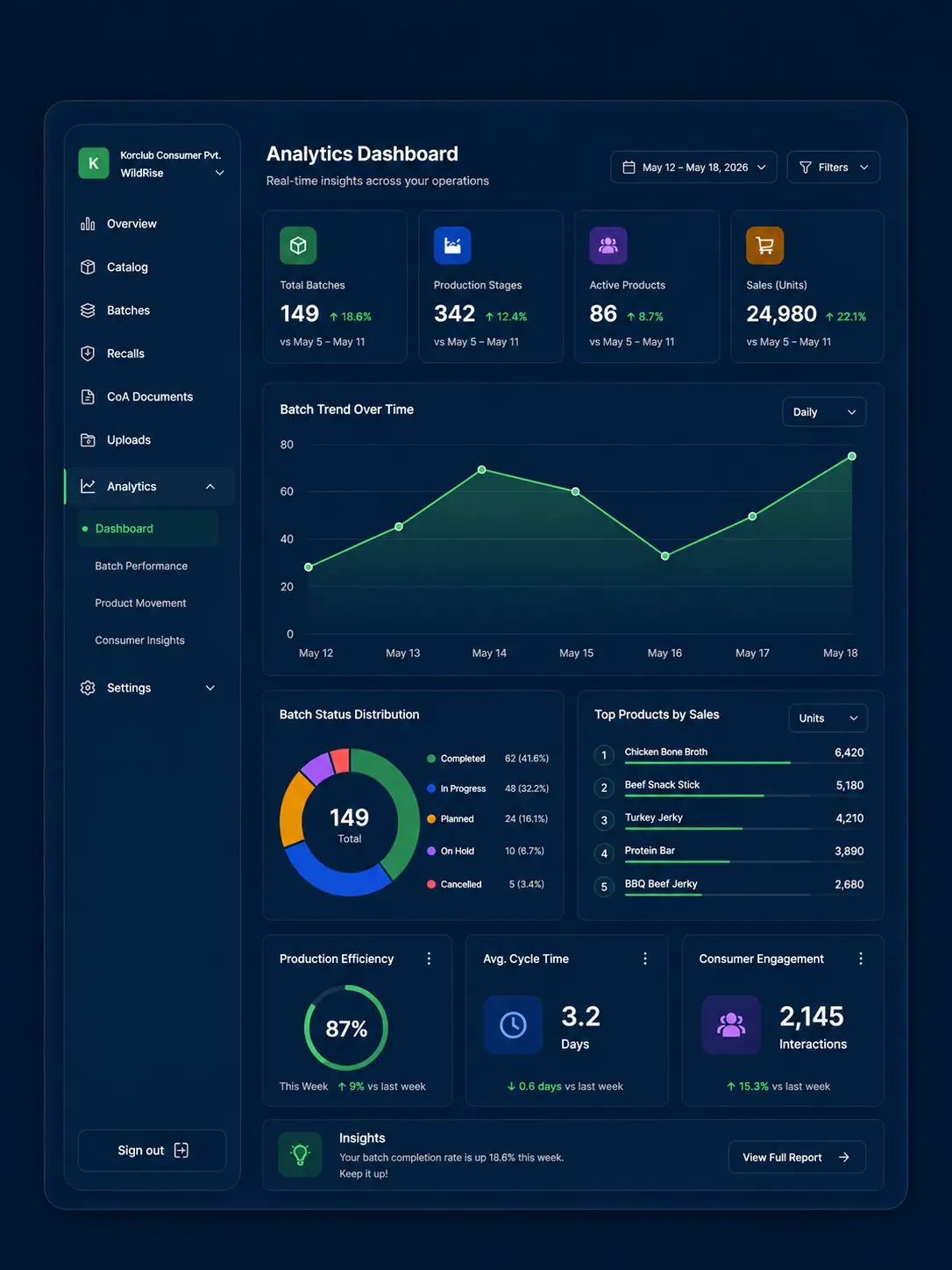
Task: Click the Sign out arrow icon
Action: (x=181, y=1150)
